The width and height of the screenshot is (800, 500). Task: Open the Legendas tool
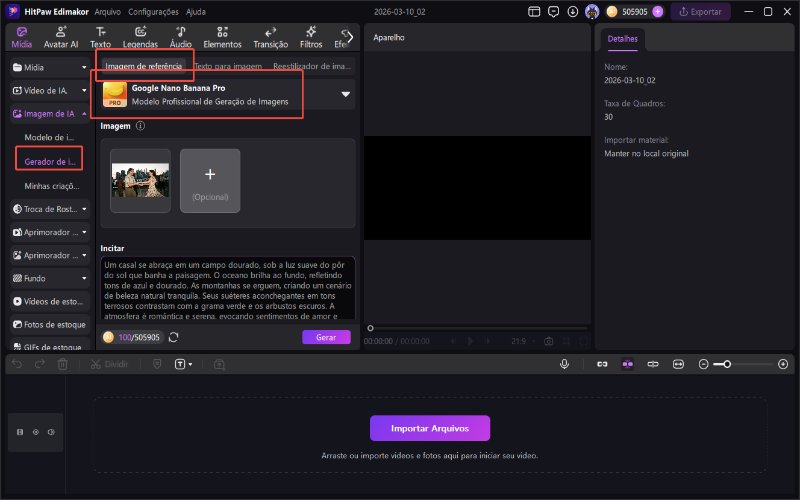140,37
